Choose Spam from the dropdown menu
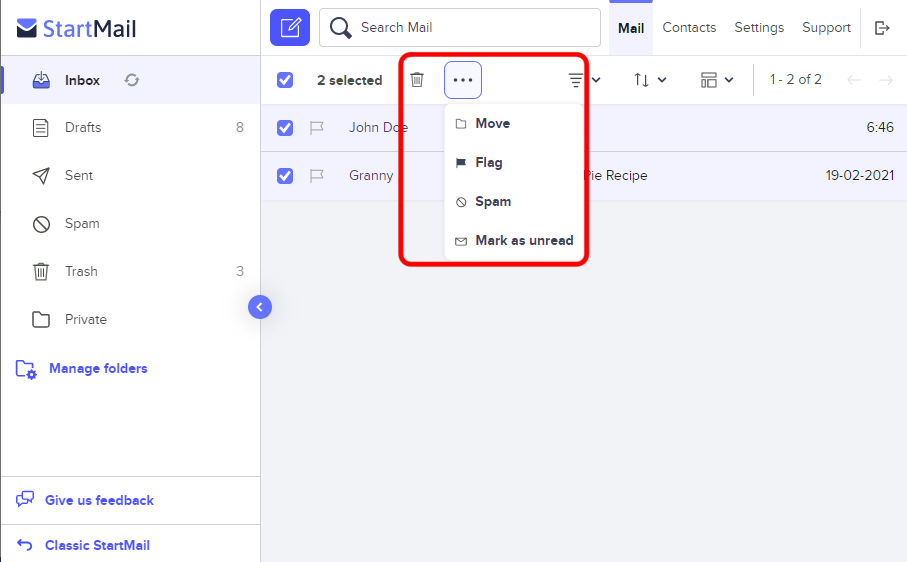 coord(513,202)
